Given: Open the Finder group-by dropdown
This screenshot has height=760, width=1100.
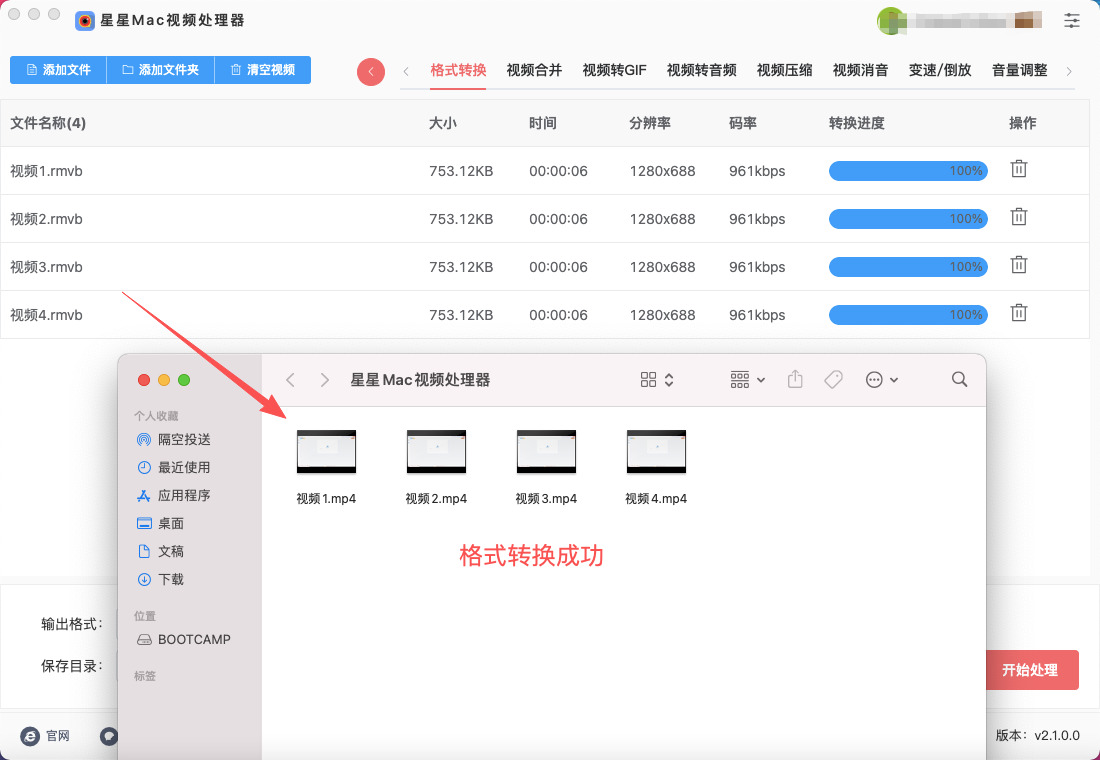Looking at the screenshot, I should coord(747,380).
